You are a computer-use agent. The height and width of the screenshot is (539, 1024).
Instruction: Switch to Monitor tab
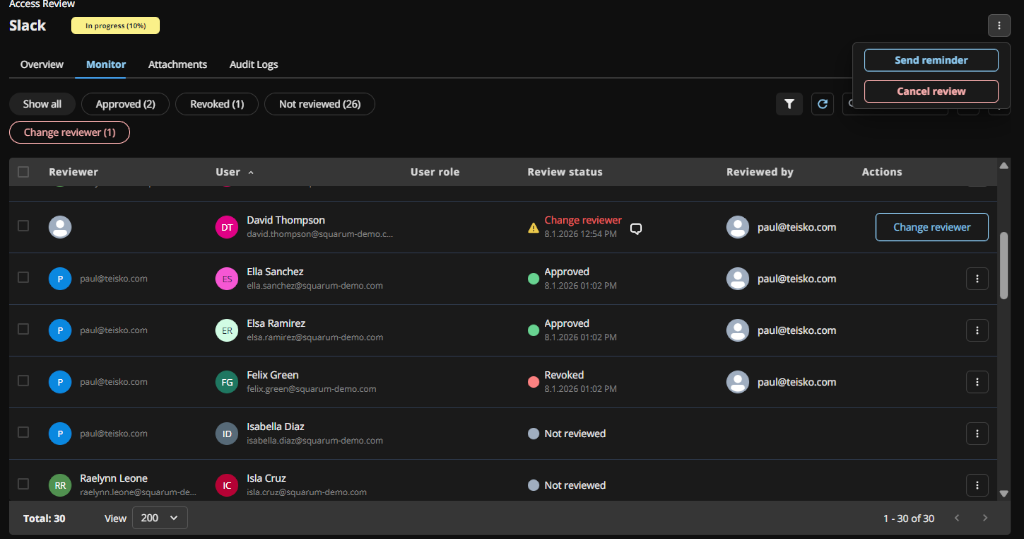click(x=106, y=64)
